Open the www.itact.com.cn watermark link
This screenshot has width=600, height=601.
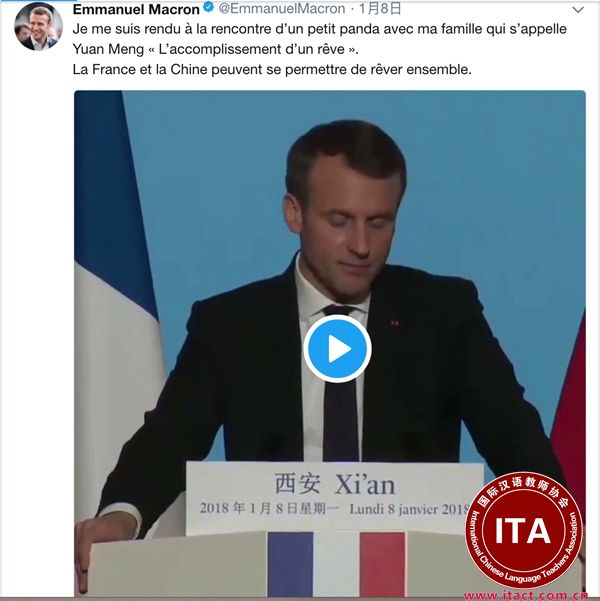[x=526, y=596]
